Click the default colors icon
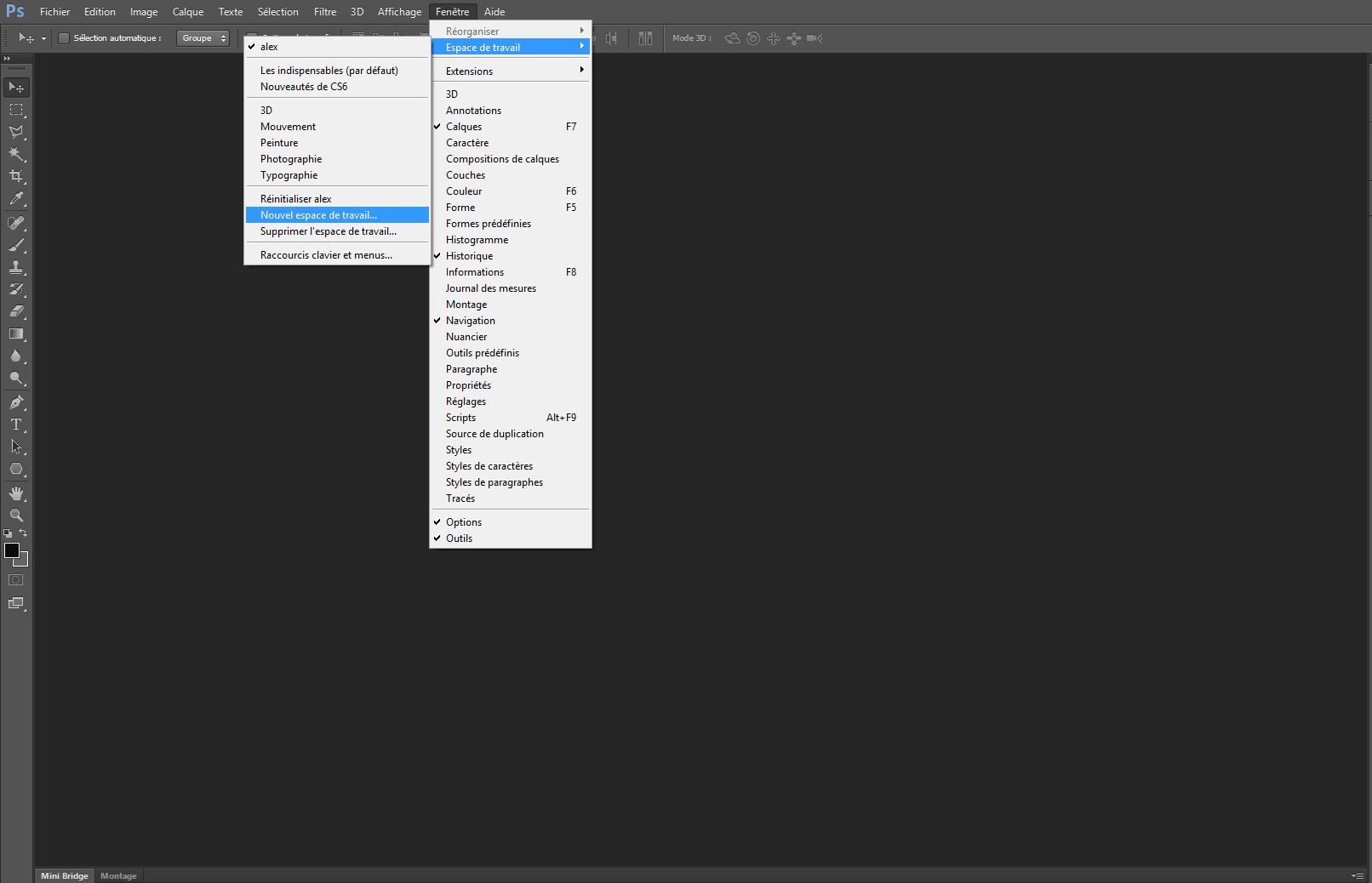 tap(8, 533)
